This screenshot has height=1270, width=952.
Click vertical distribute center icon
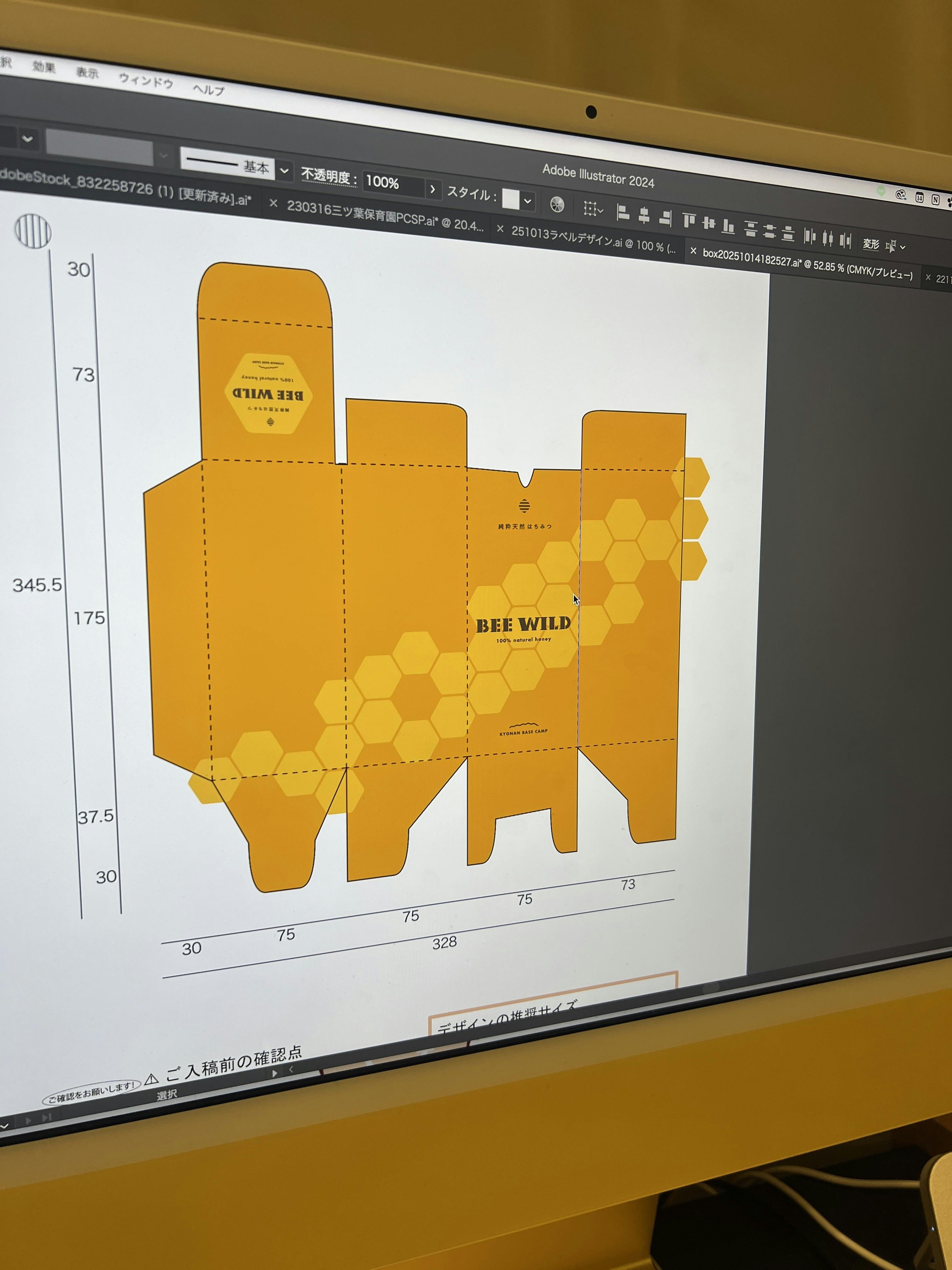coord(769,232)
